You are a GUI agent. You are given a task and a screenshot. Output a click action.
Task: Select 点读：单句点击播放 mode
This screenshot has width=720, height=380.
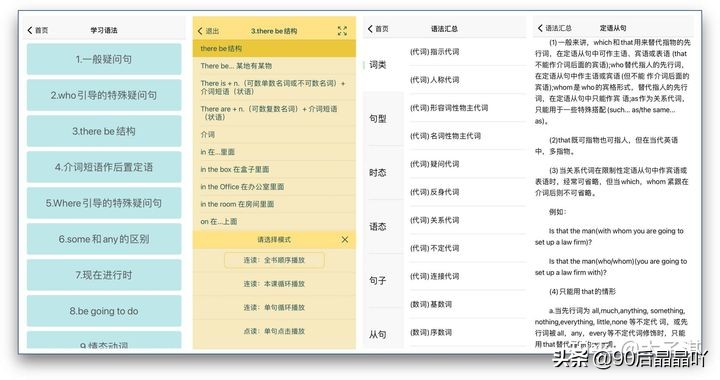(274, 331)
